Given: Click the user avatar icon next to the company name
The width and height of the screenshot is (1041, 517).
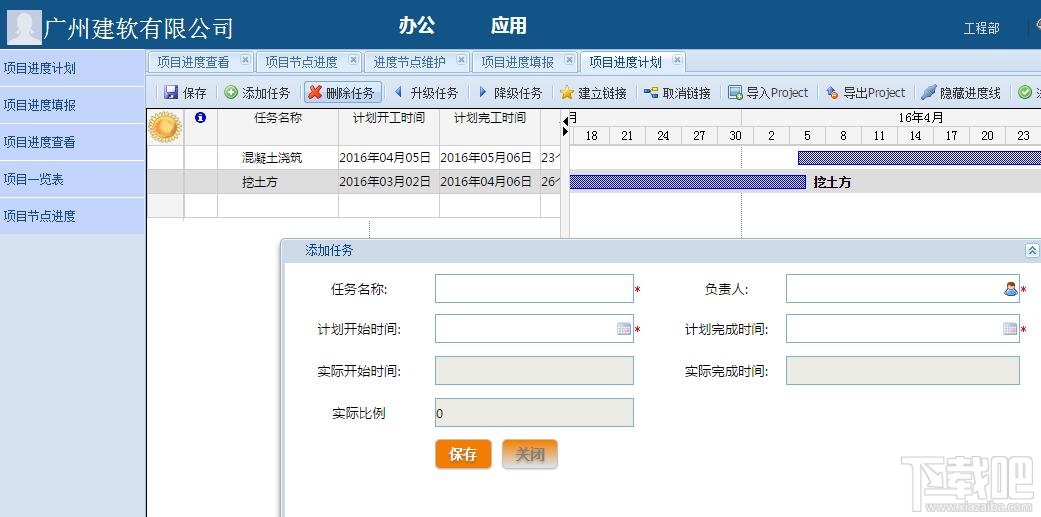Looking at the screenshot, I should click(x=25, y=27).
